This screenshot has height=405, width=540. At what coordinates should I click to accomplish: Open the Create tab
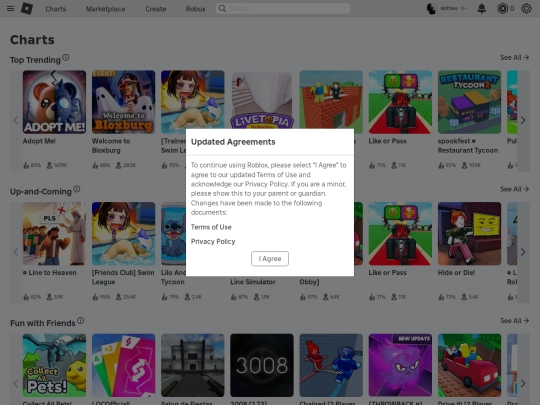[156, 9]
